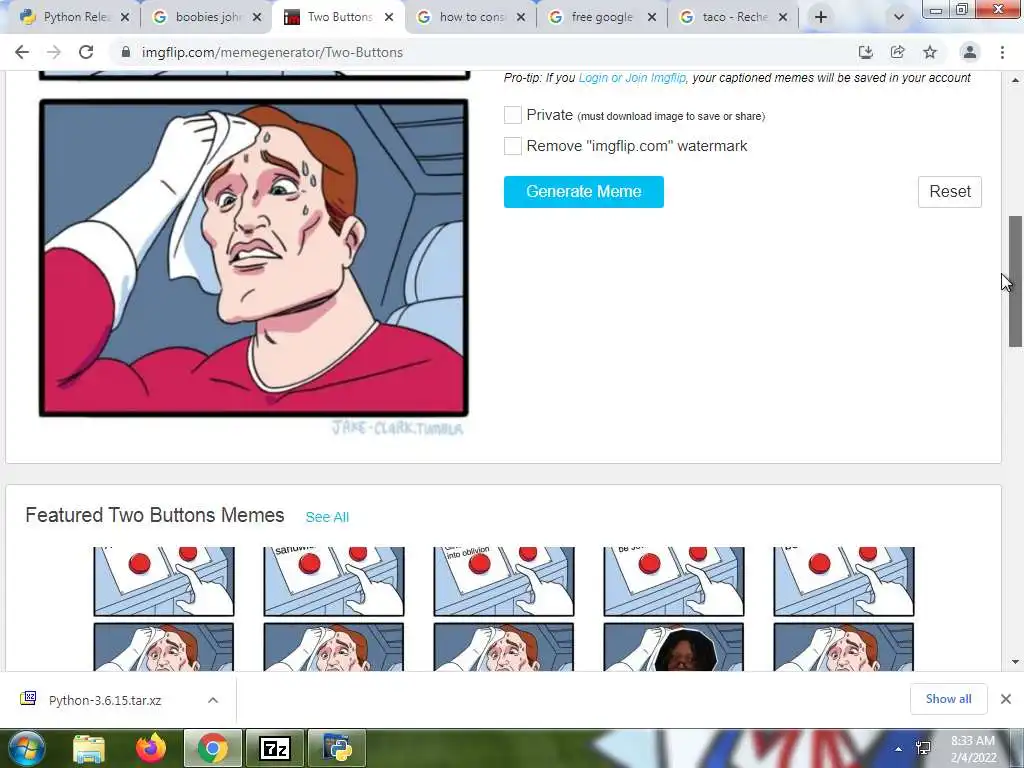1024x768 pixels.
Task: Launch Firefox from the taskbar
Action: point(151,748)
